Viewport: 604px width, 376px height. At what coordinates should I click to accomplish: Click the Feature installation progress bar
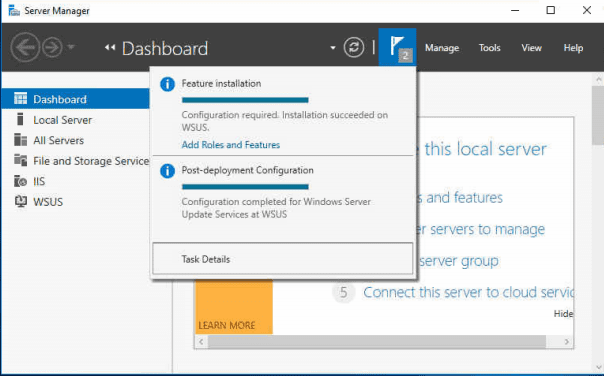tap(245, 100)
